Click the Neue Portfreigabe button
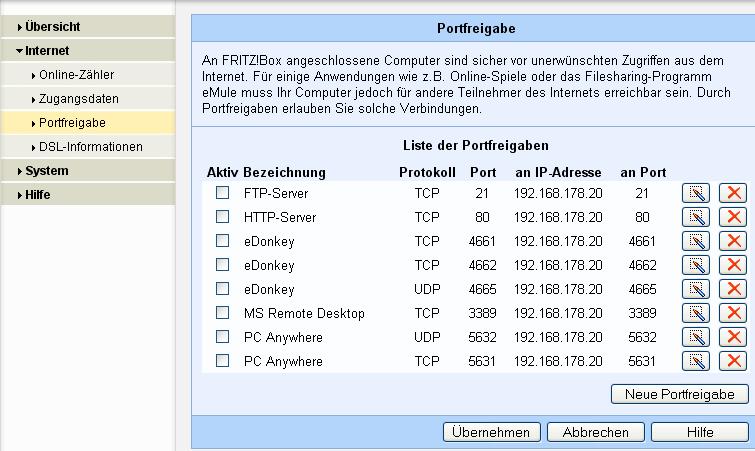This screenshot has width=755, height=451. 679,394
